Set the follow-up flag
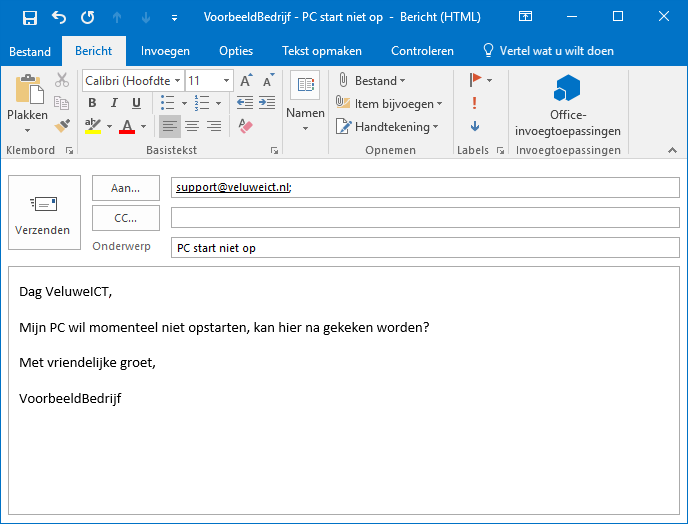688x524 pixels. 475,80
